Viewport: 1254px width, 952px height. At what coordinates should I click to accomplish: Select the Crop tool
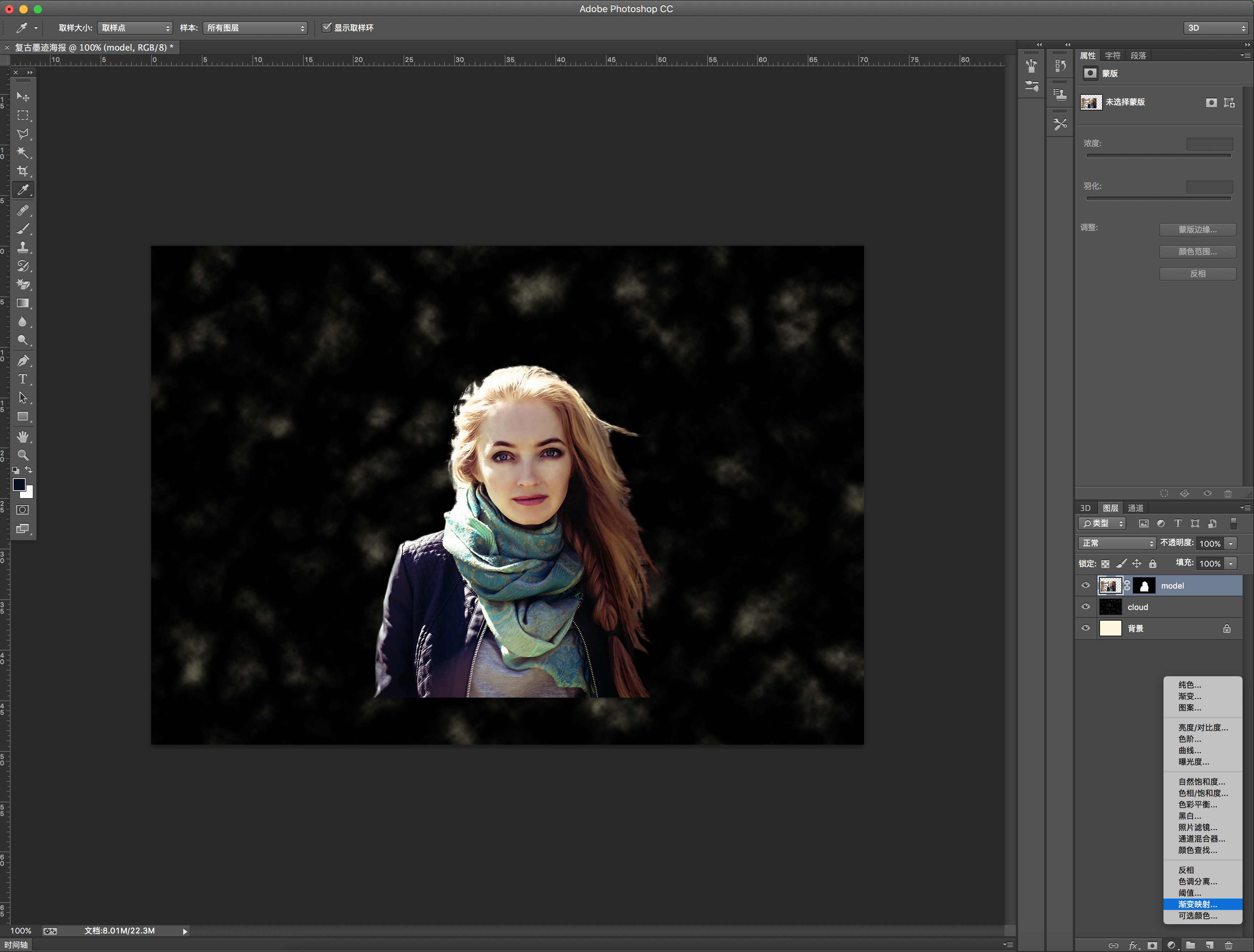(x=23, y=171)
